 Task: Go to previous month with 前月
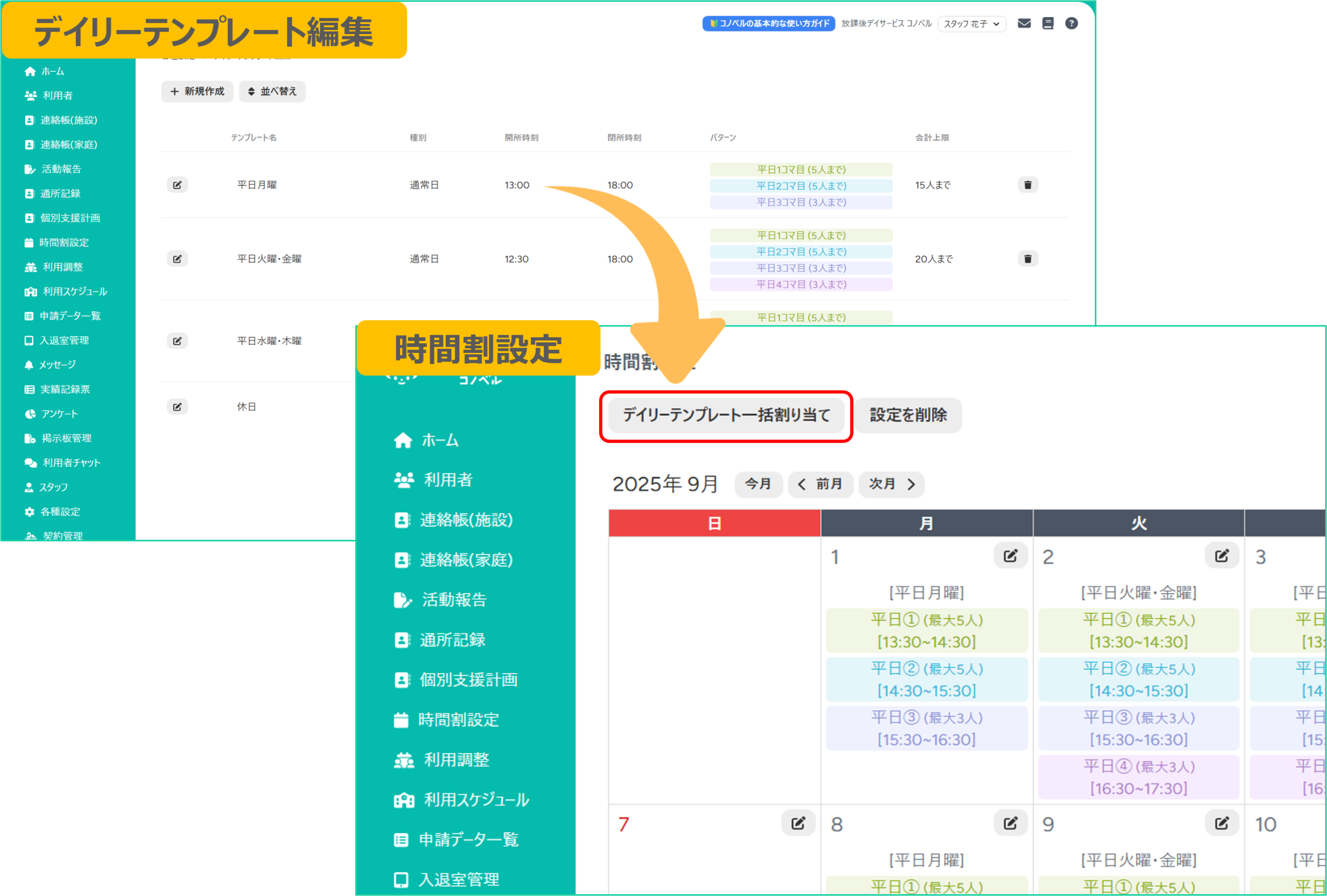[821, 485]
